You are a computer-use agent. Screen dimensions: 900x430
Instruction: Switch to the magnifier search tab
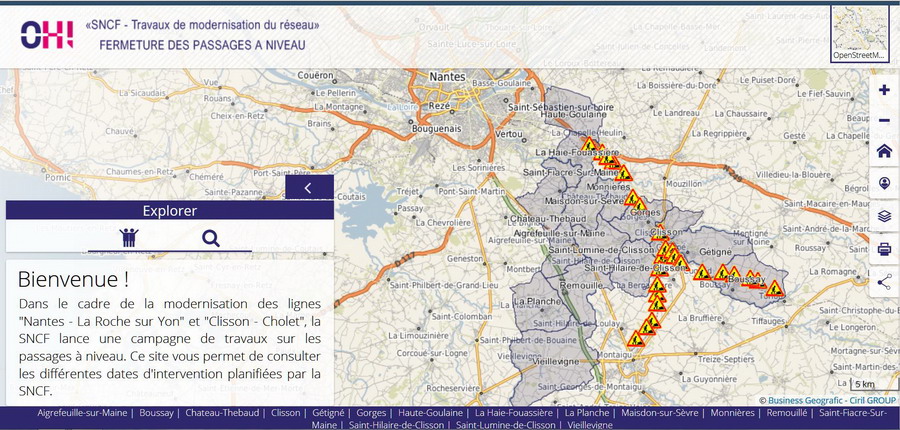tap(210, 237)
